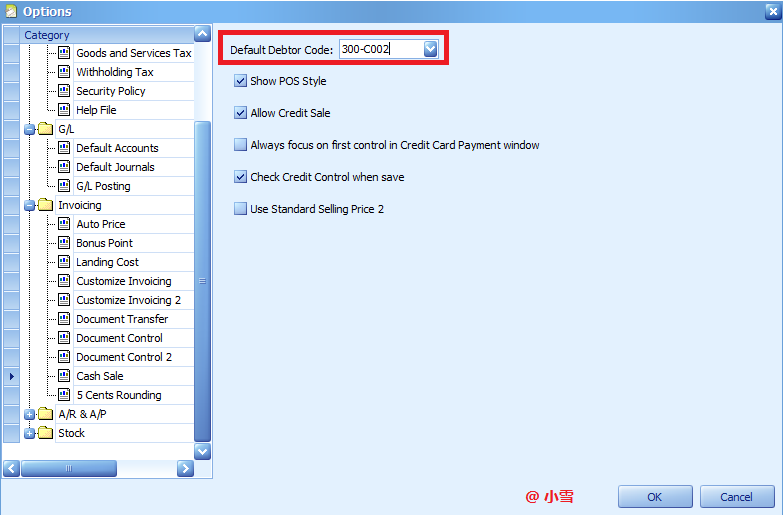Select Auto Price row text
Screen dimensions: 783x515
(x=101, y=224)
